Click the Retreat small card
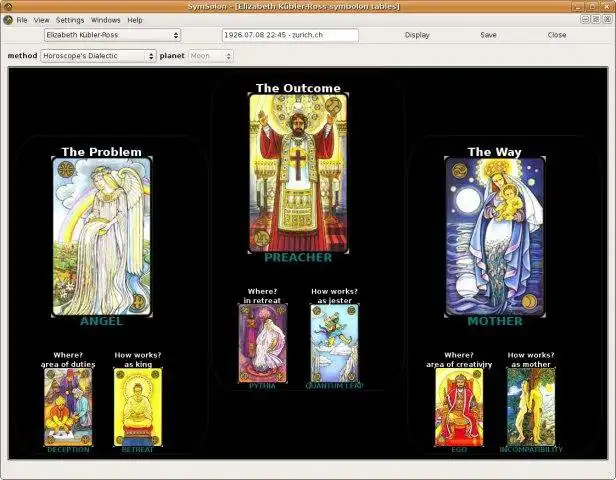The image size is (616, 480). tap(137, 407)
